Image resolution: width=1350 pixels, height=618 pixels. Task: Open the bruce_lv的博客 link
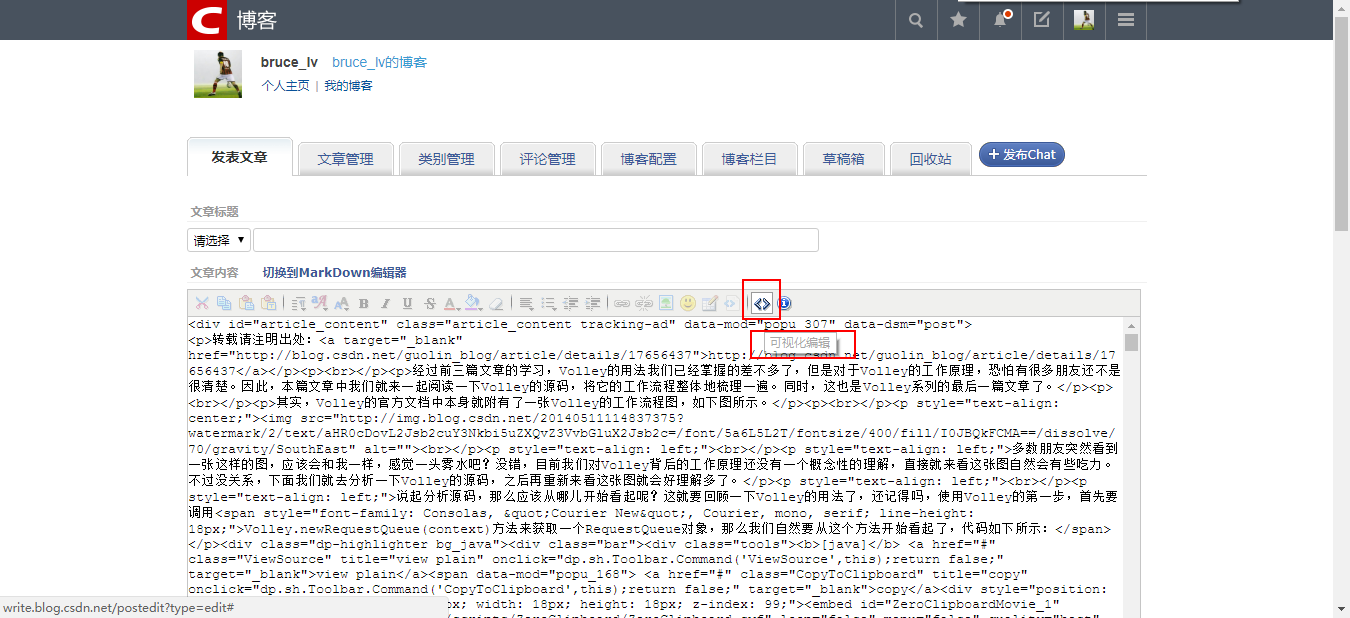click(x=379, y=62)
